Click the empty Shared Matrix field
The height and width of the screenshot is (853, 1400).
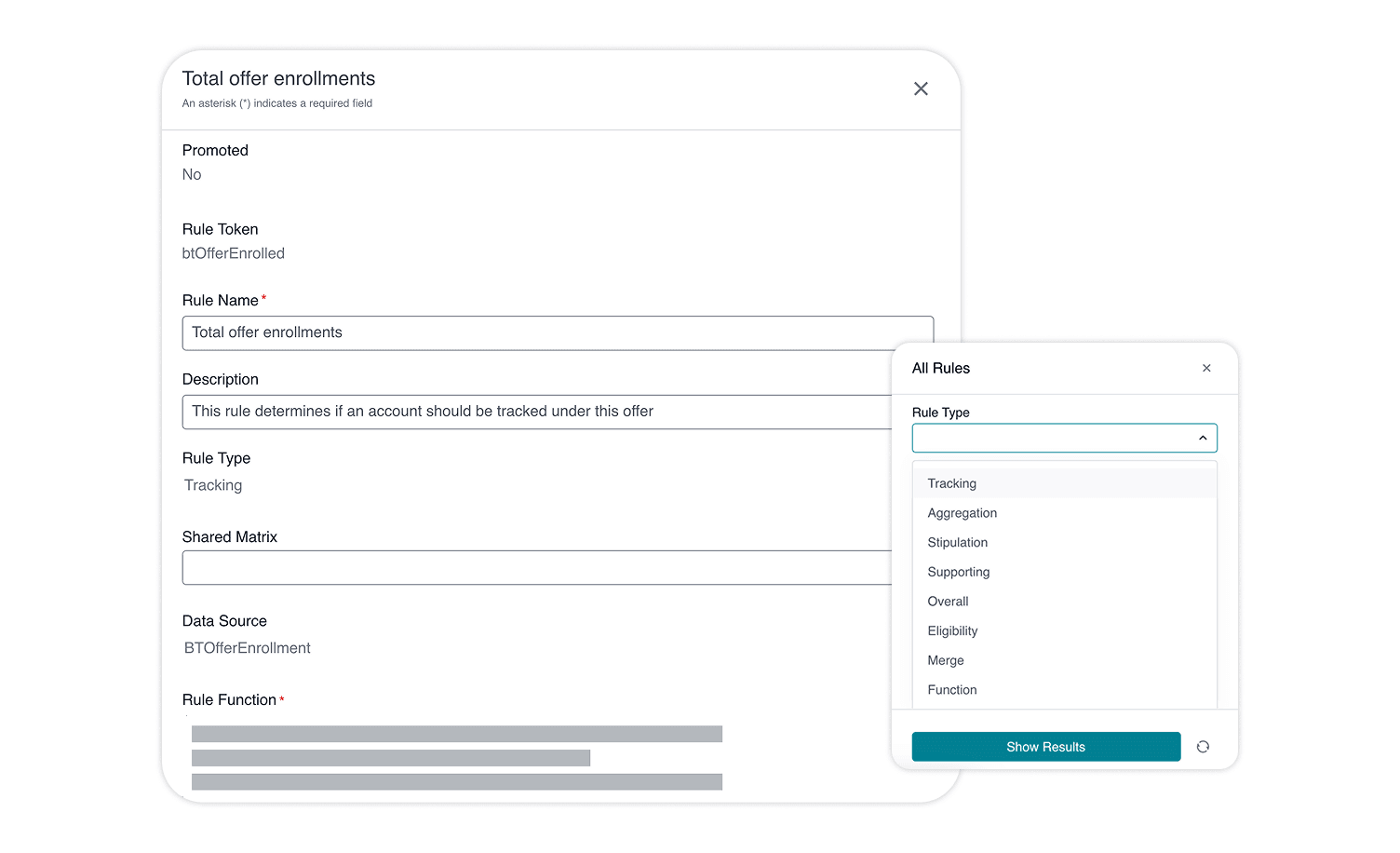pos(535,567)
